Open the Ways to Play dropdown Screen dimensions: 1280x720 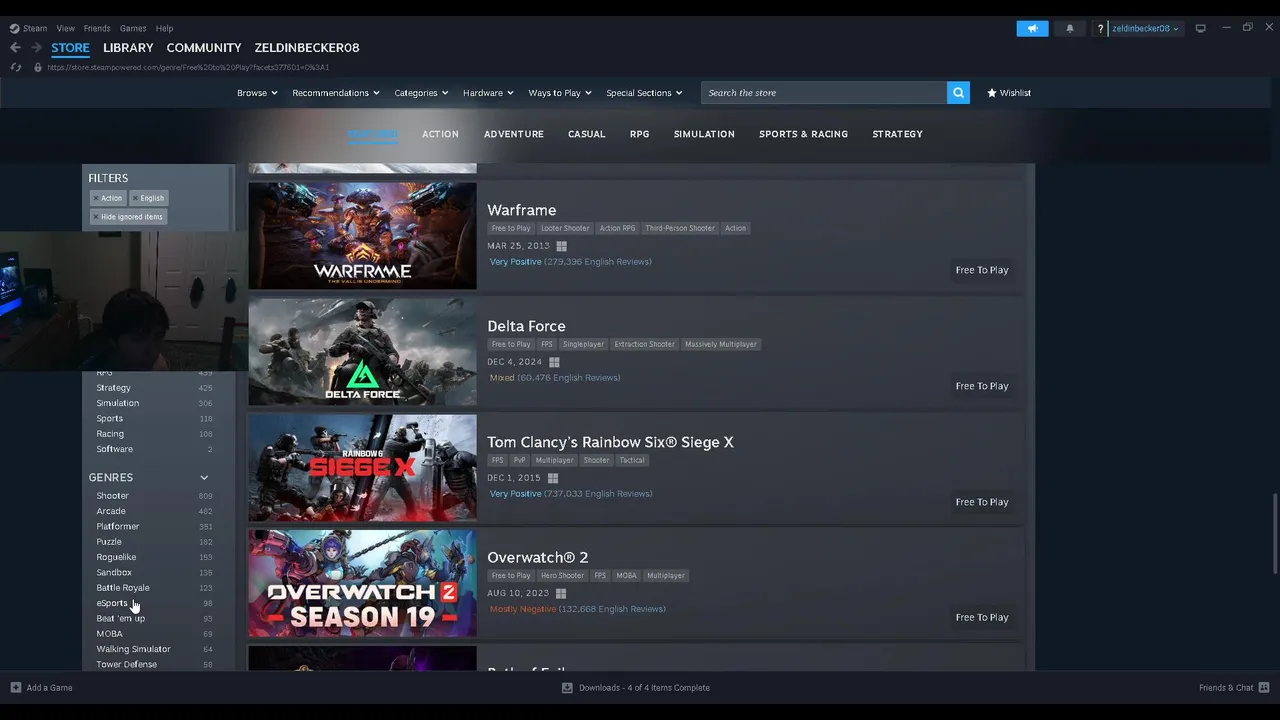point(560,93)
